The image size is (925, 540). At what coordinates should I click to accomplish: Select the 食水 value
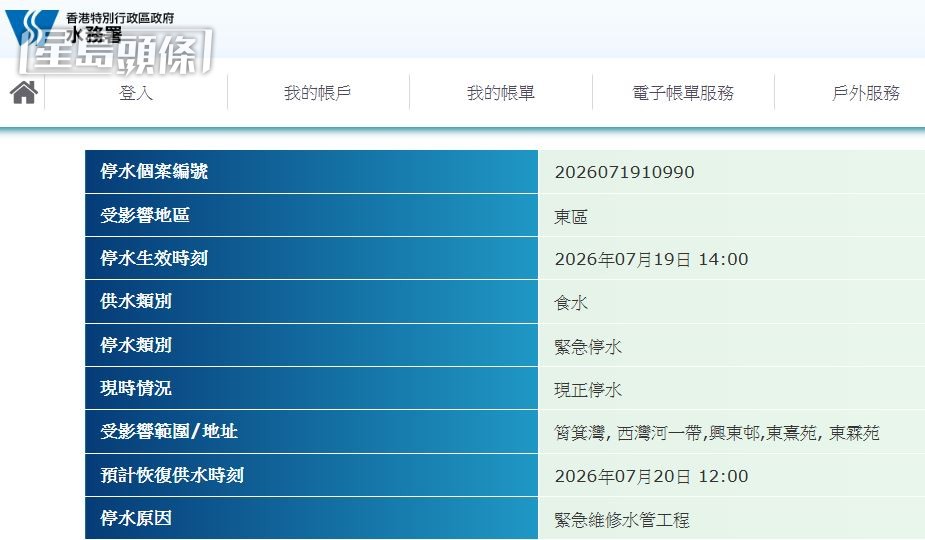(570, 303)
